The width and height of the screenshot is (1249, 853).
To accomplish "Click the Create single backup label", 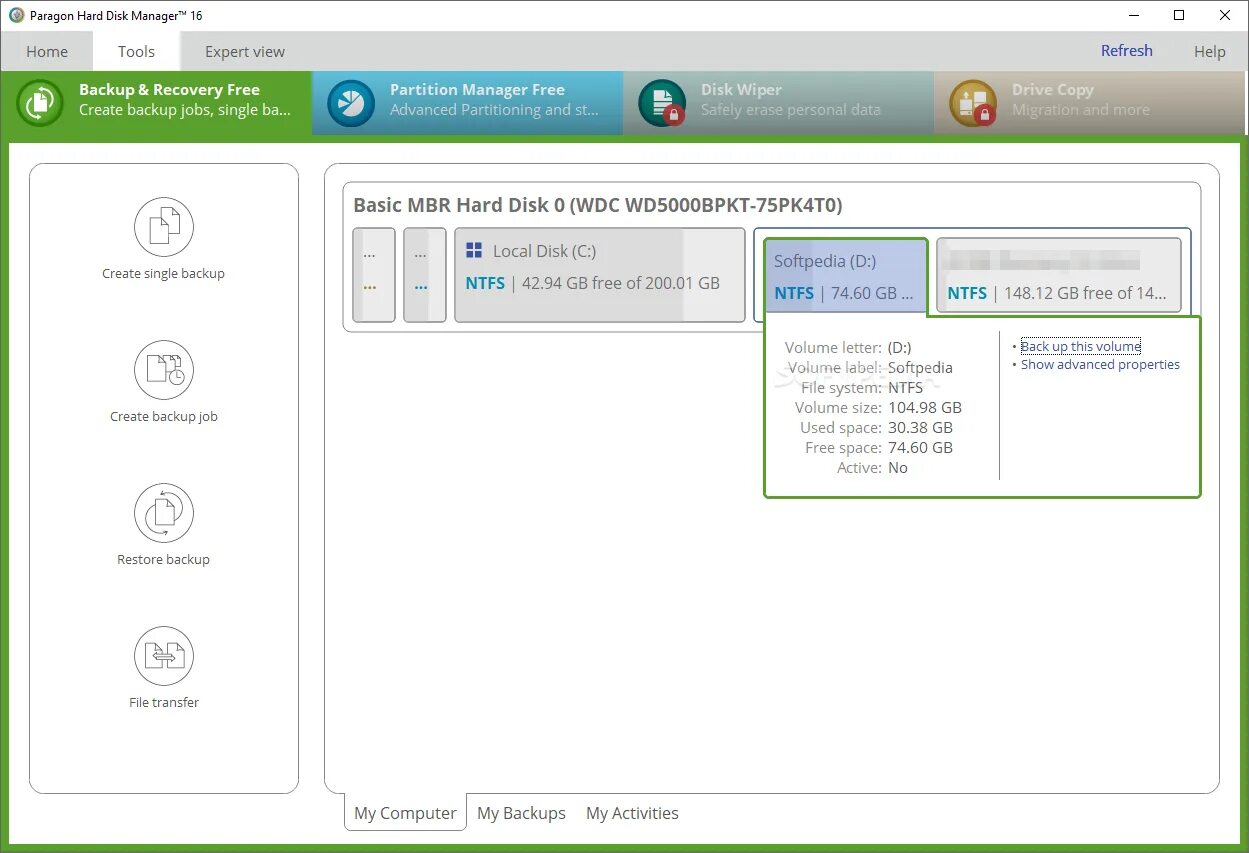I will click(x=164, y=273).
